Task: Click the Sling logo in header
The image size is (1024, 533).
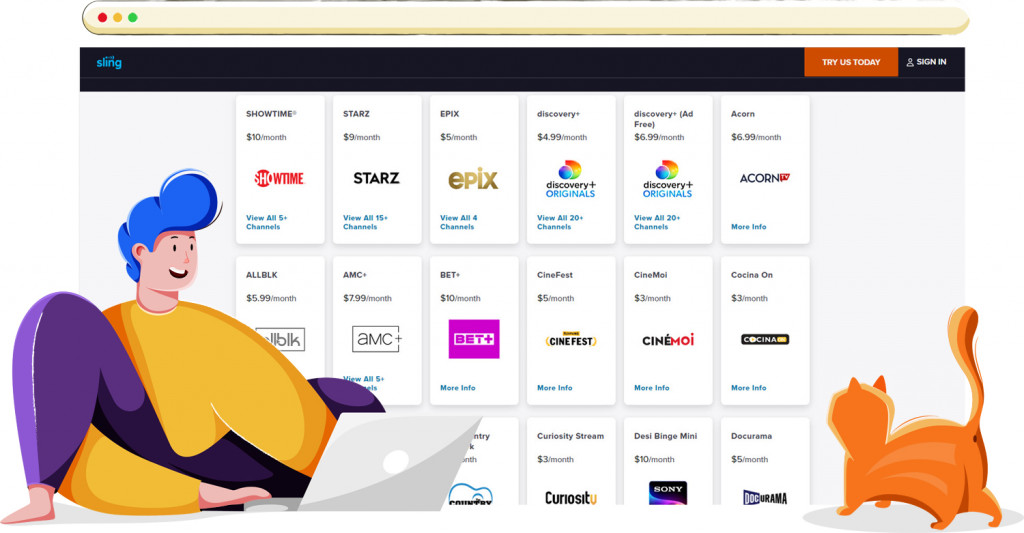Action: [x=109, y=62]
